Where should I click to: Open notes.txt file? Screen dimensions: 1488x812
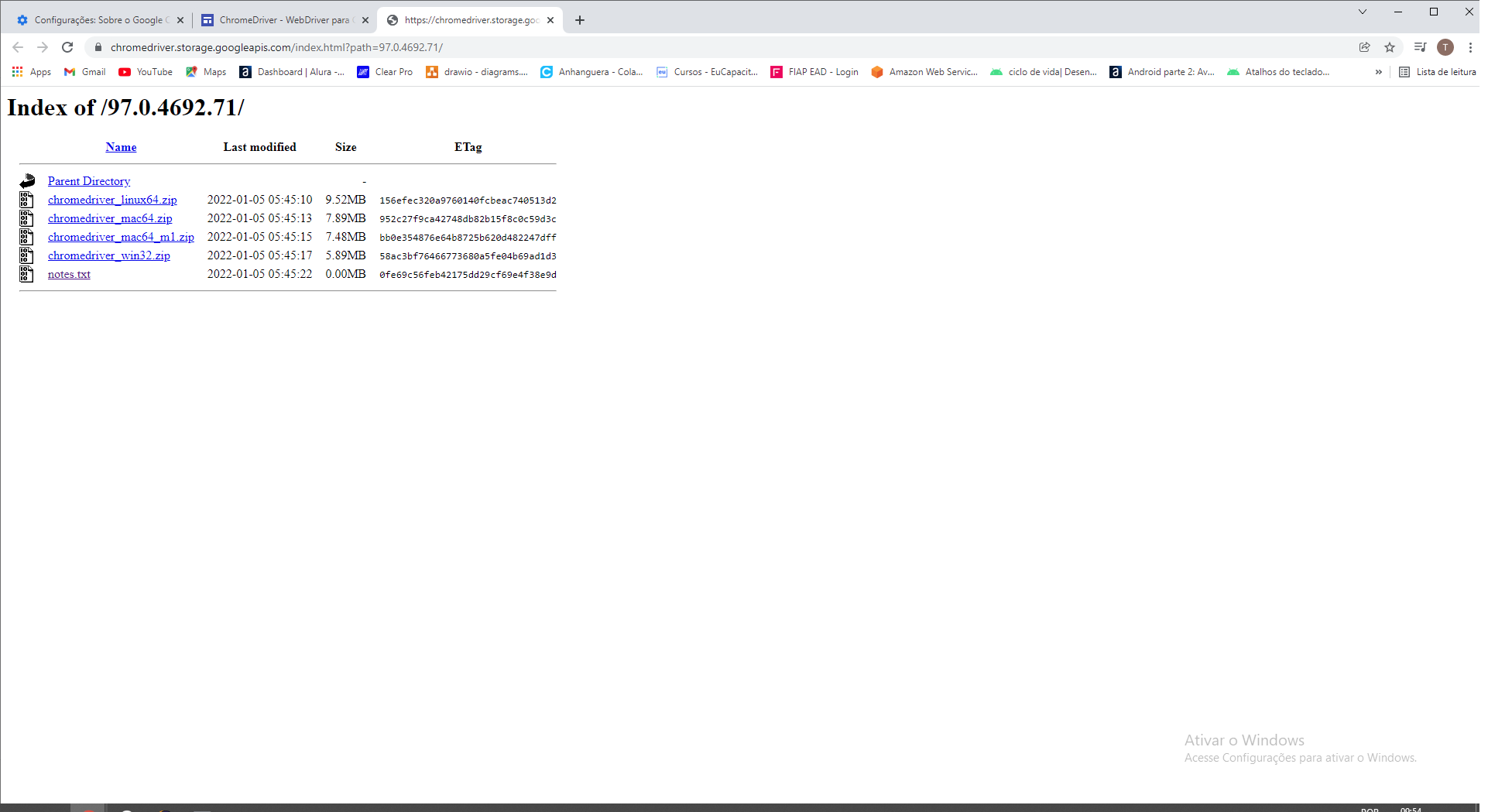[x=69, y=274]
